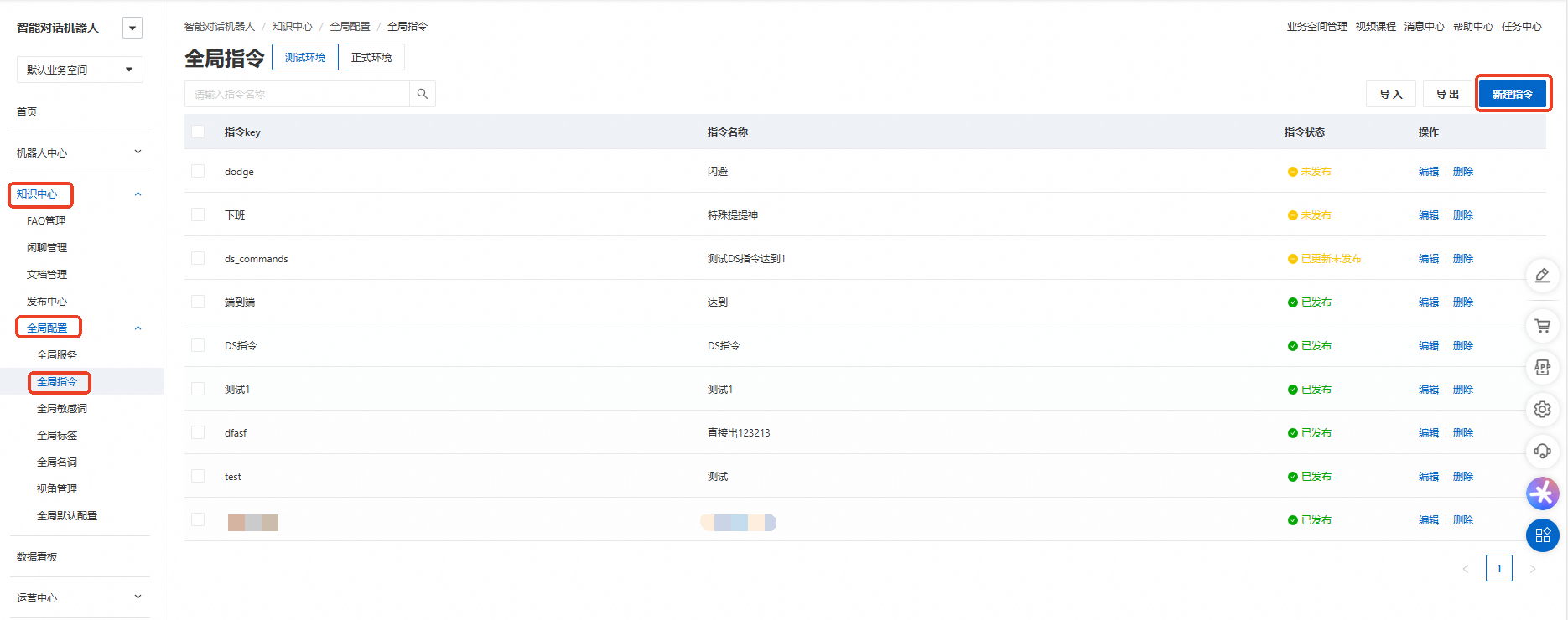Open 任务中心 in top bar

[1522, 27]
